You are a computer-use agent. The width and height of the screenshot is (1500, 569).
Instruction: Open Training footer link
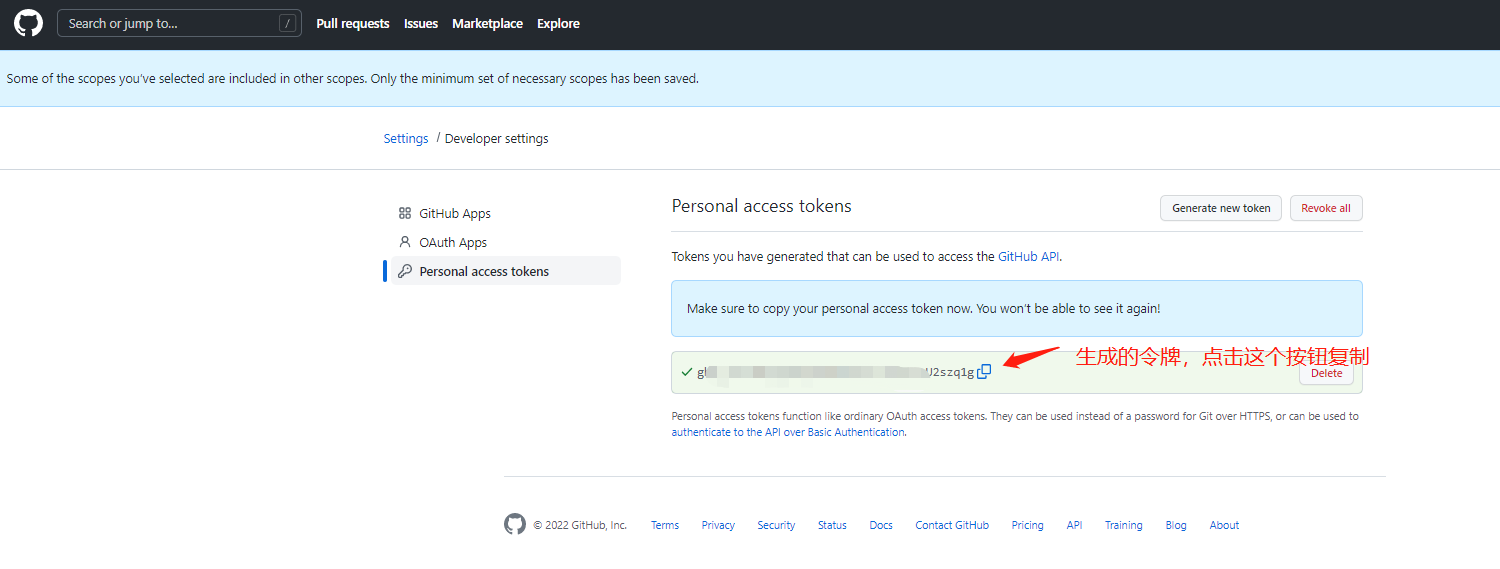pos(1124,525)
